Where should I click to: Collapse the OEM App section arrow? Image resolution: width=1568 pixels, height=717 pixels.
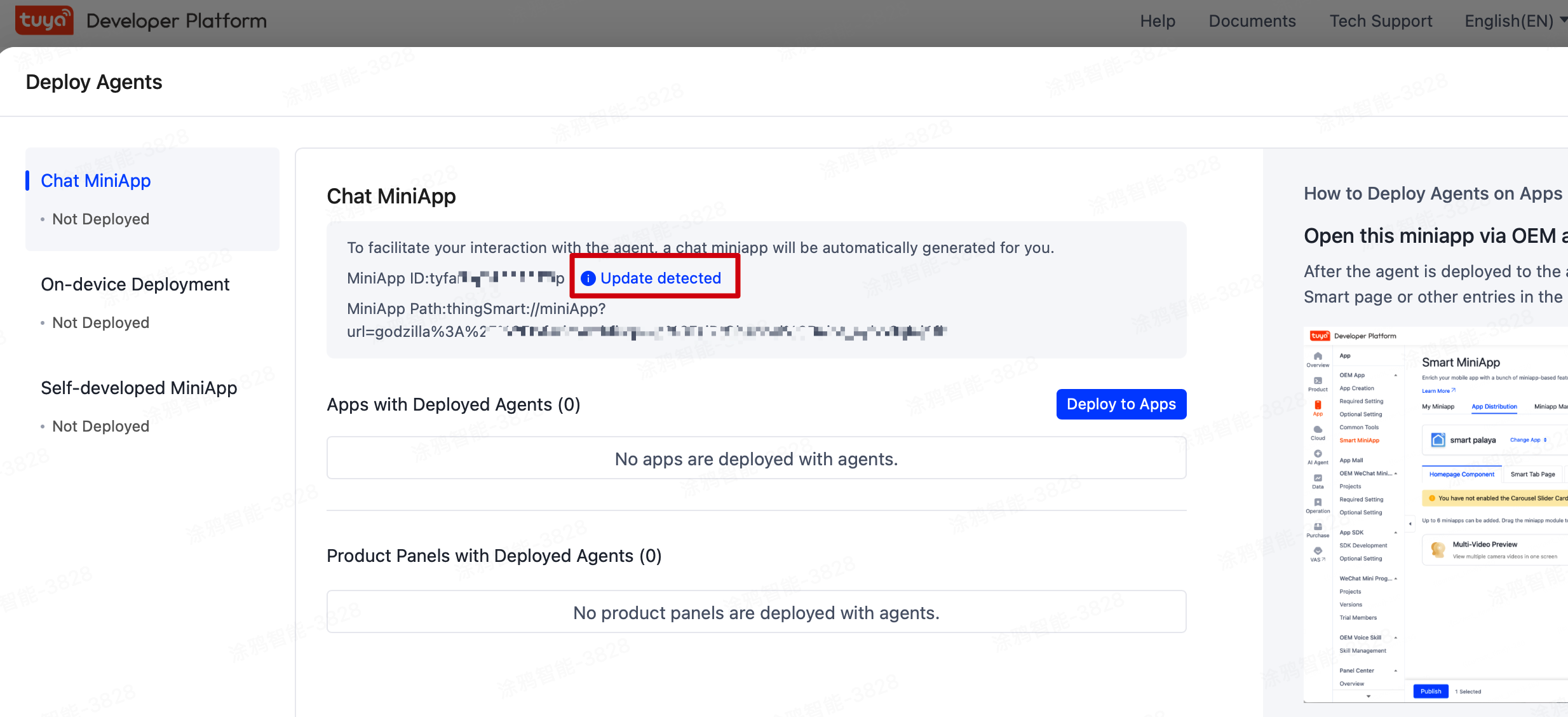point(1396,376)
